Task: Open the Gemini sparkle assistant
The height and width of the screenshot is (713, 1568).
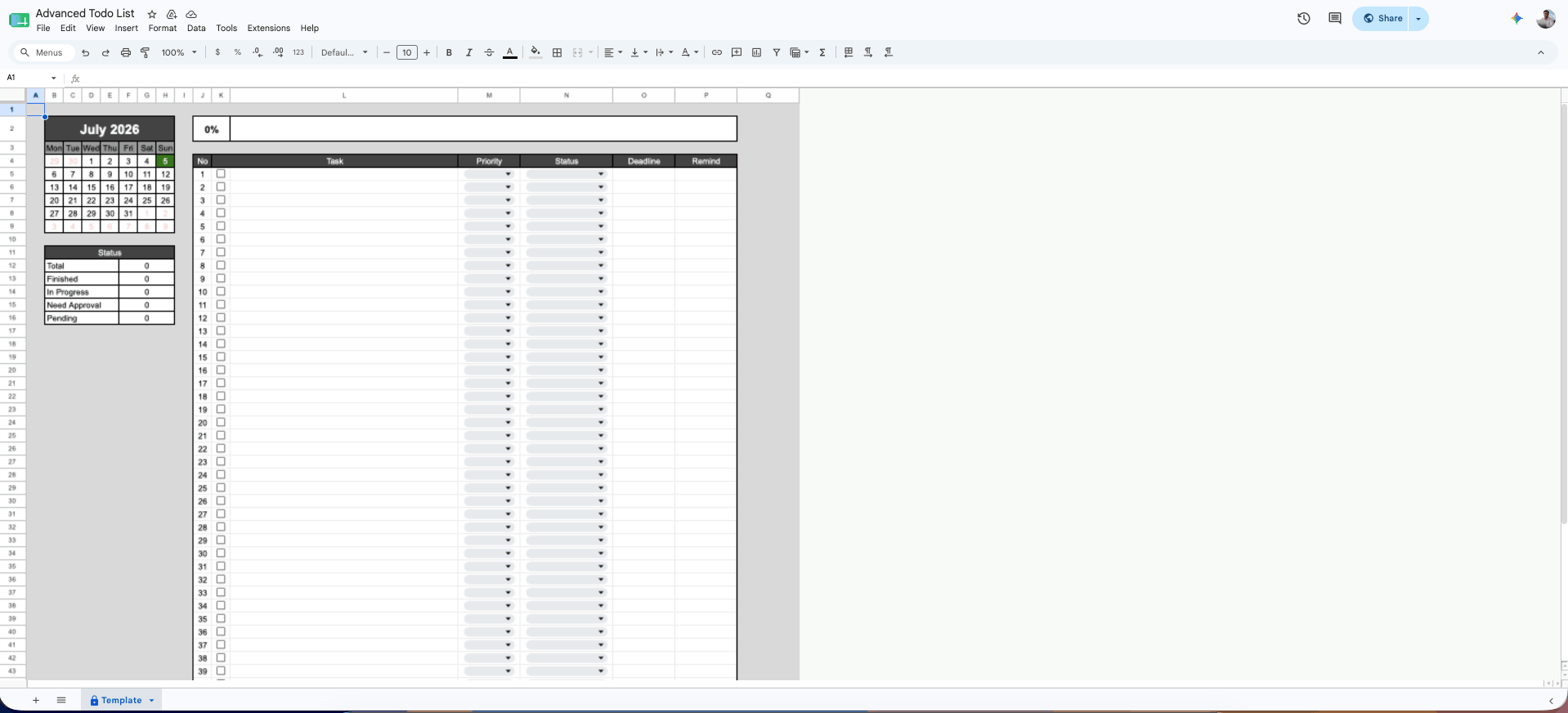Action: (x=1516, y=18)
